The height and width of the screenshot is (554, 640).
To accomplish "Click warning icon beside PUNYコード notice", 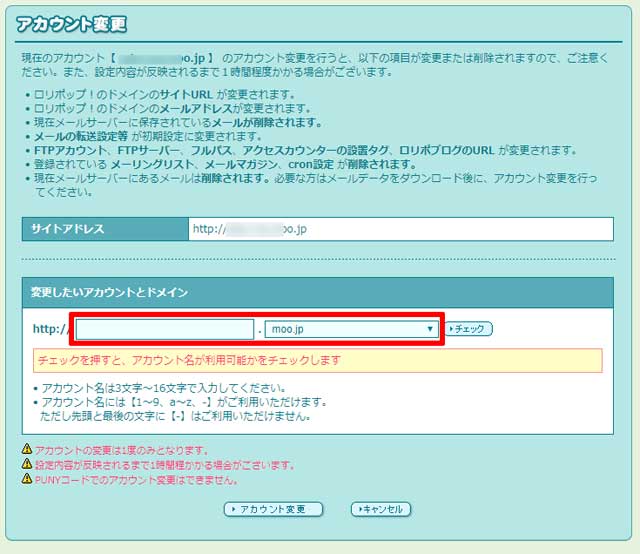I will (26, 479).
